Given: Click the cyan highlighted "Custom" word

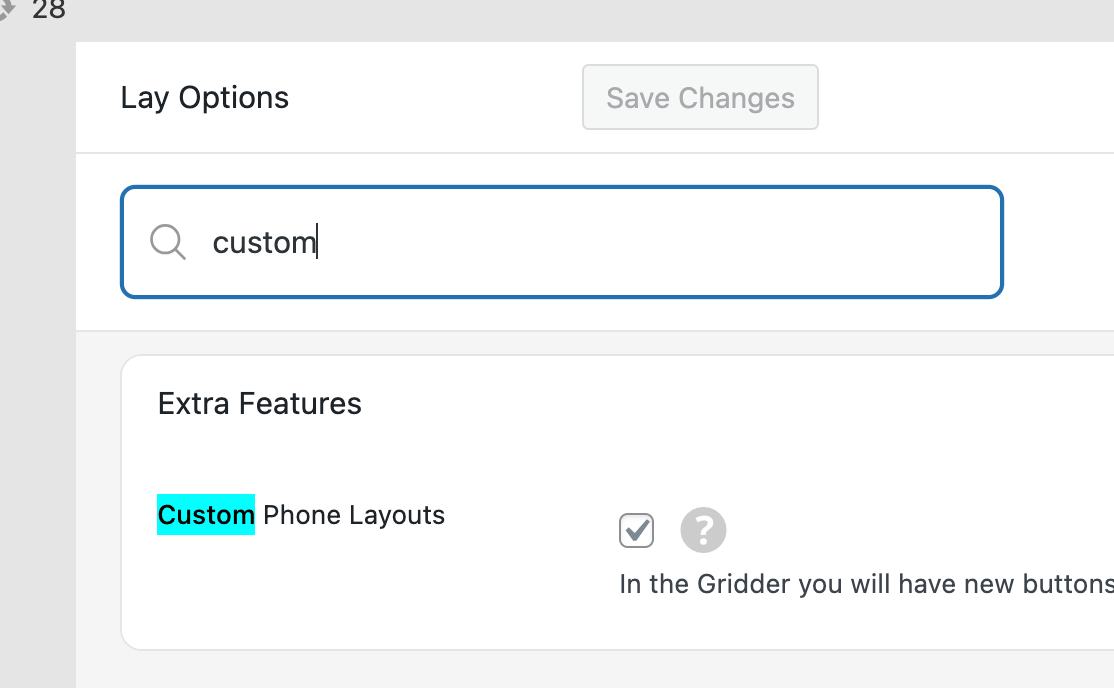Looking at the screenshot, I should coord(206,515).
